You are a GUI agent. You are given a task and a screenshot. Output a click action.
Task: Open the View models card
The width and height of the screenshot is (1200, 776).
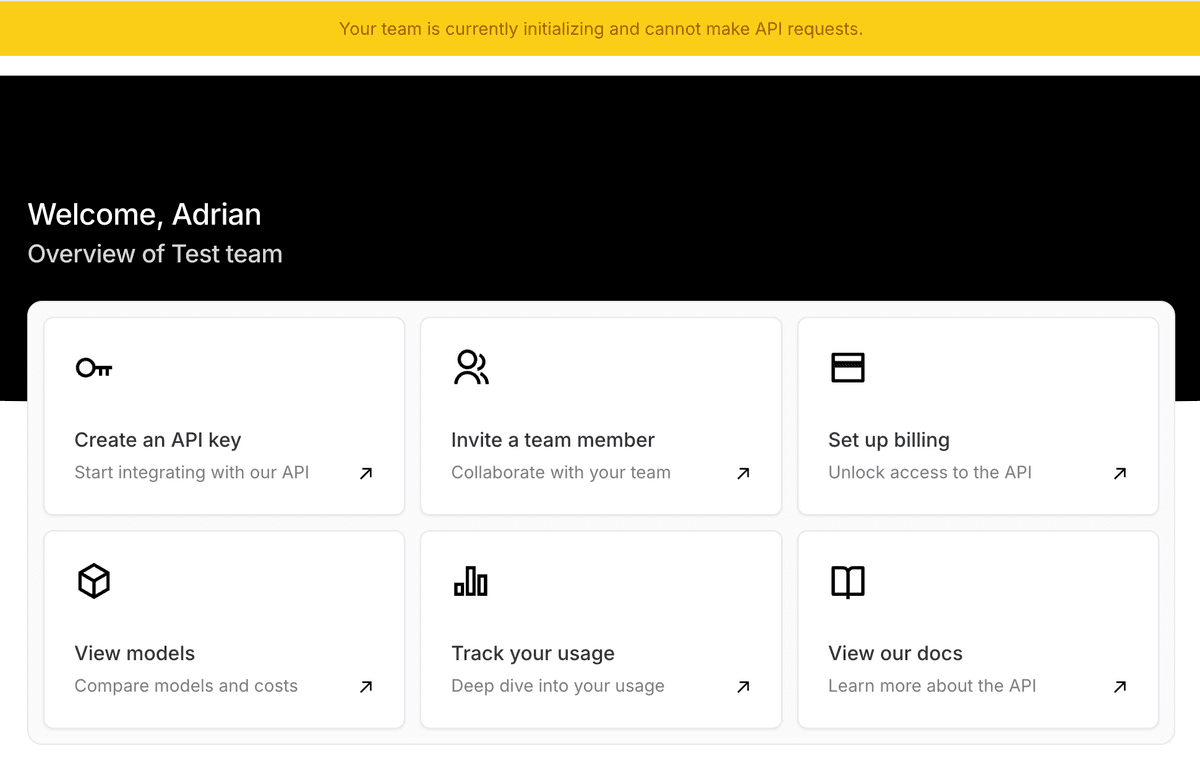pyautogui.click(x=223, y=629)
